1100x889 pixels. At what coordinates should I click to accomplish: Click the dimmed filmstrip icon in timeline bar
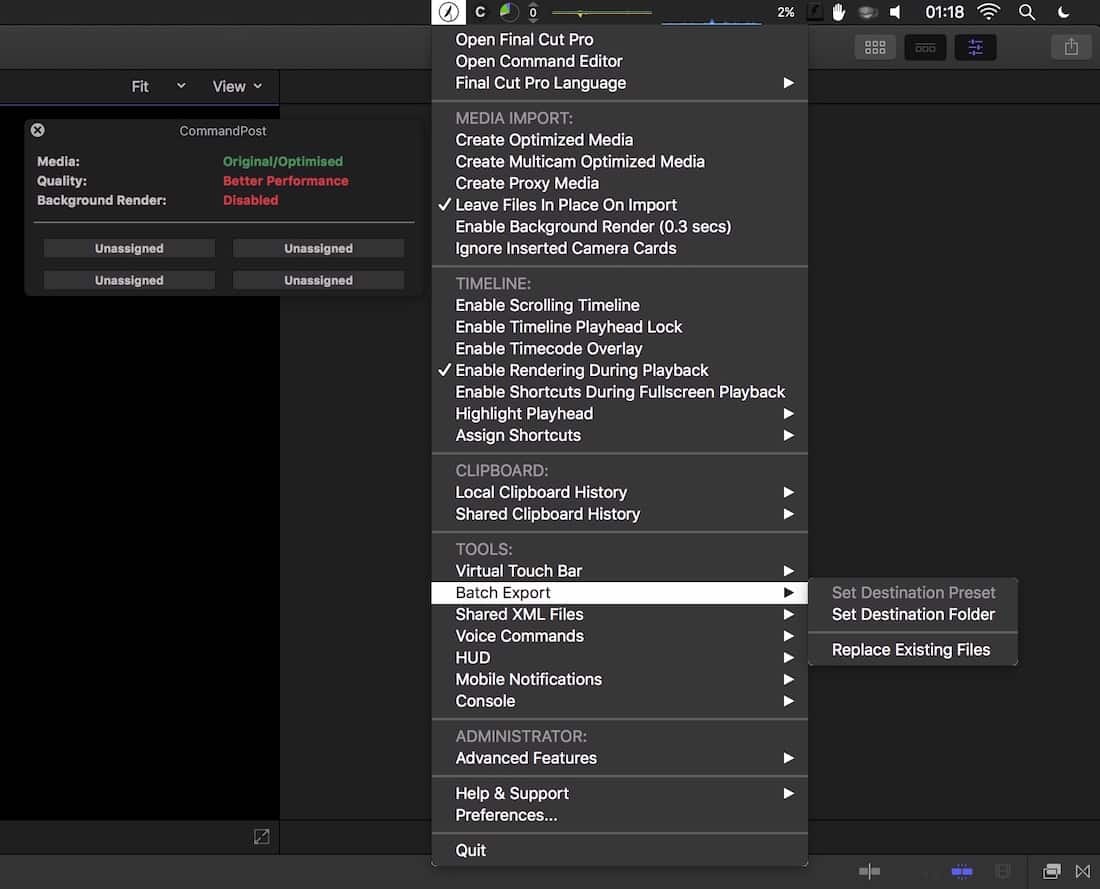(x=1003, y=871)
